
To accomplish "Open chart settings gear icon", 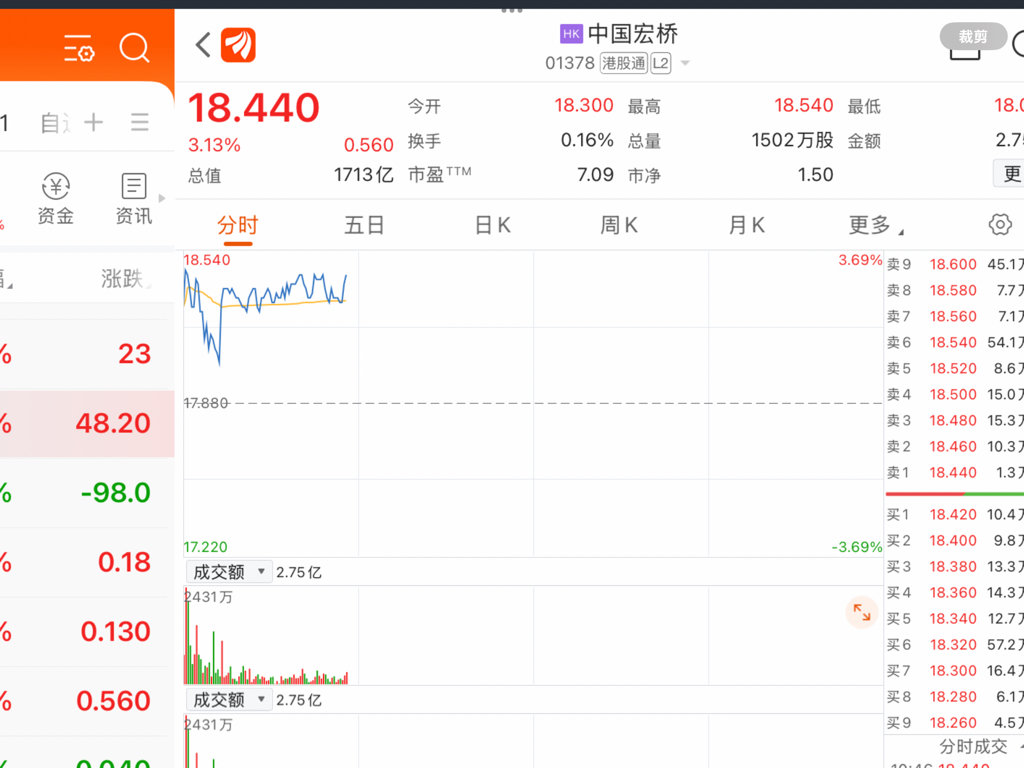I will 1000,225.
